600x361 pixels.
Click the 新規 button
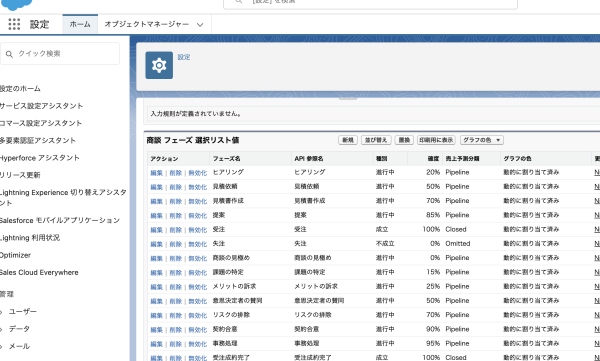[347, 140]
